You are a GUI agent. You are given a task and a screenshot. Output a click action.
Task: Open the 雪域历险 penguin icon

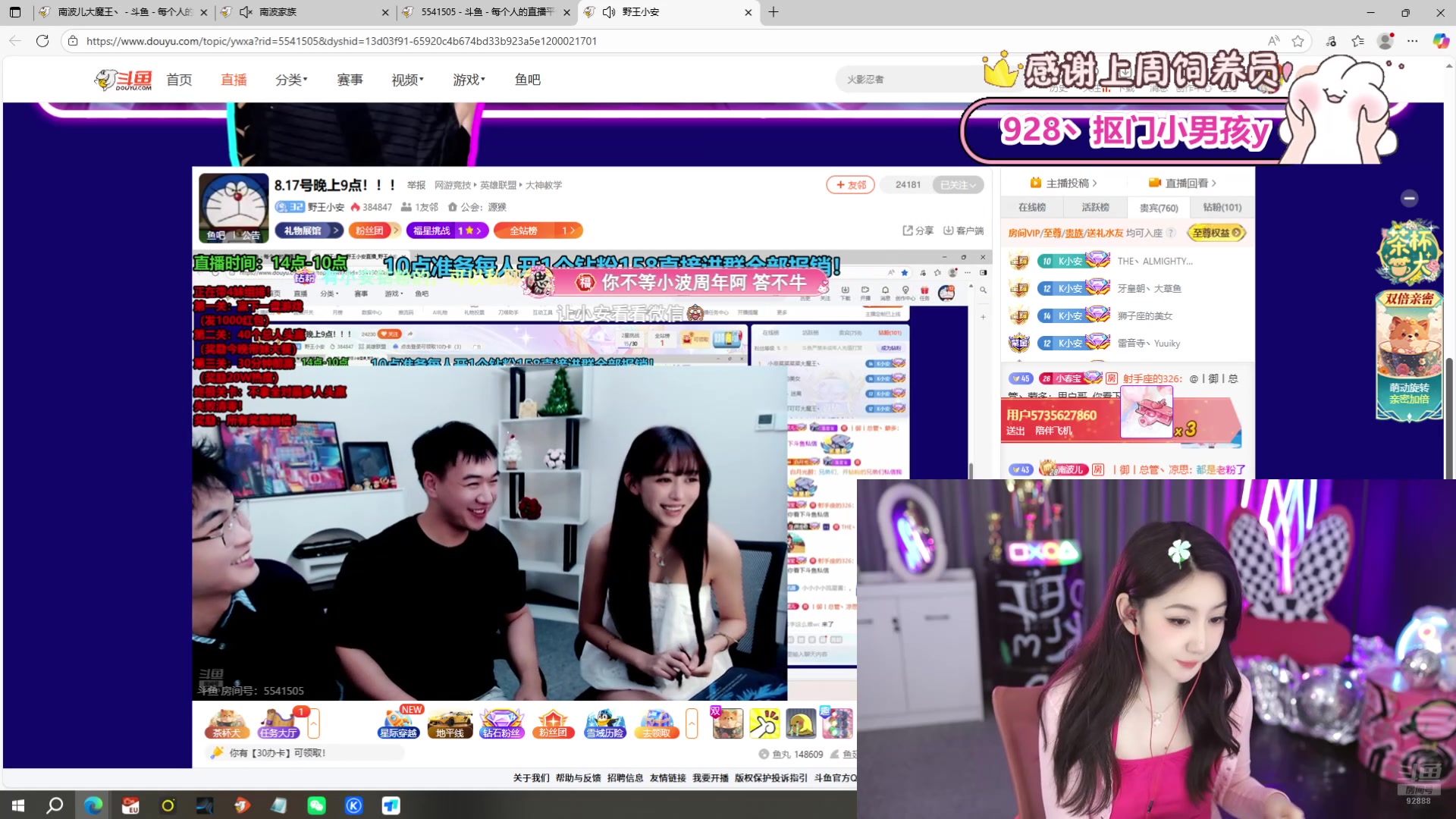[604, 723]
